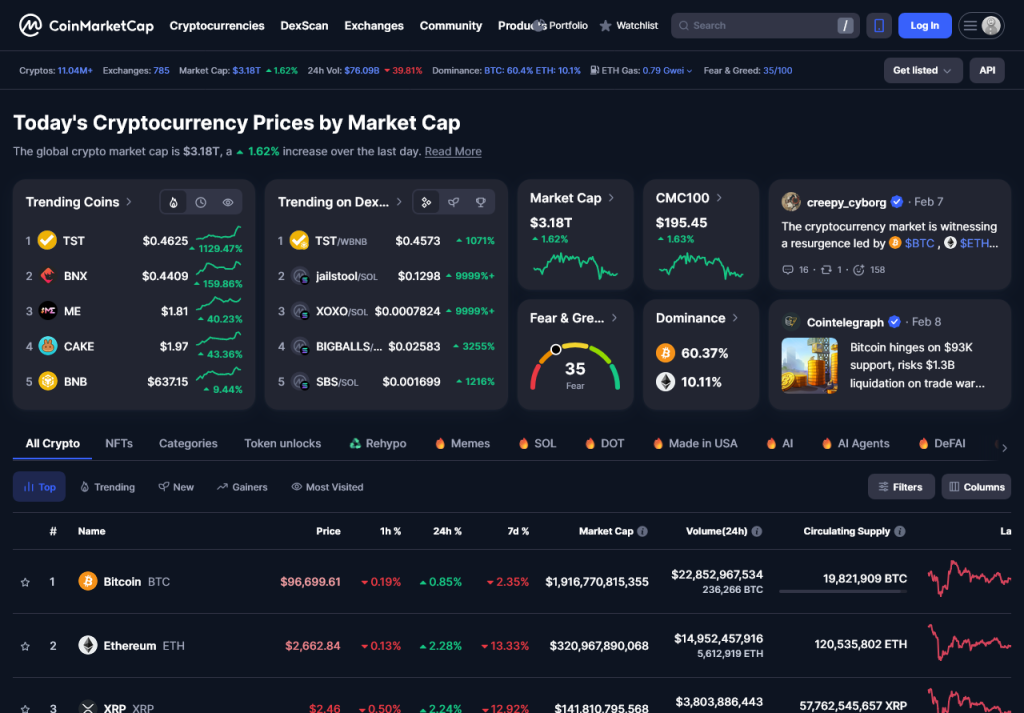Select the trophy icon on Trending on DexScan
This screenshot has width=1024, height=713.
pyautogui.click(x=479, y=202)
